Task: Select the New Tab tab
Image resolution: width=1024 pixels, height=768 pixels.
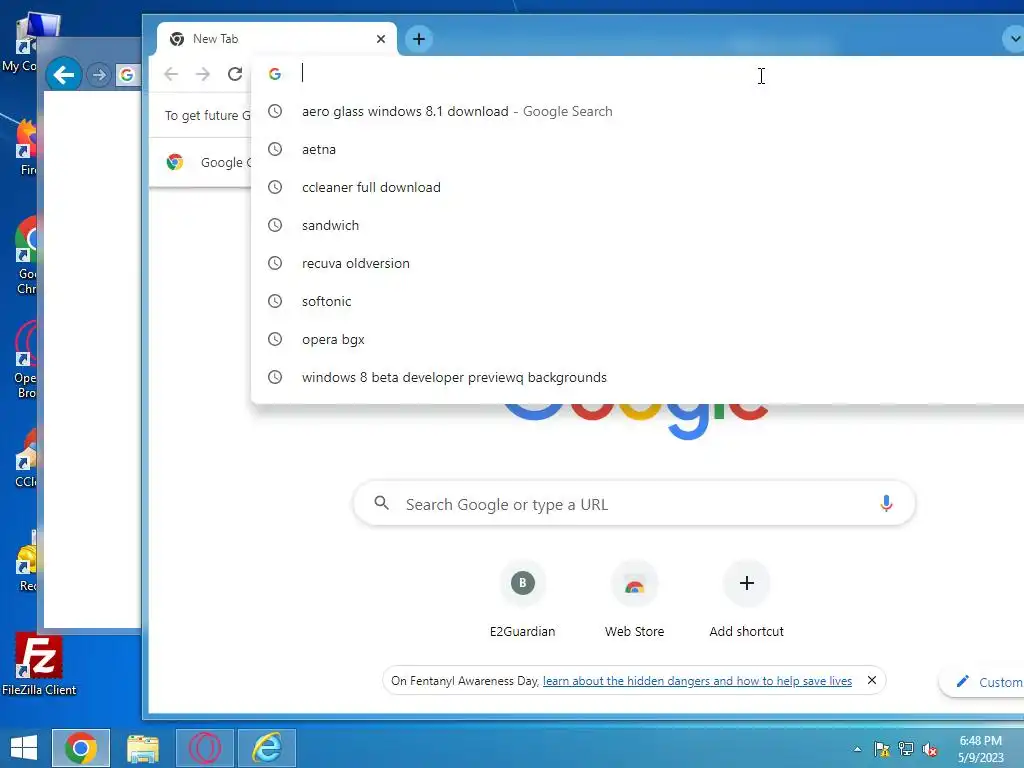Action: pos(277,39)
